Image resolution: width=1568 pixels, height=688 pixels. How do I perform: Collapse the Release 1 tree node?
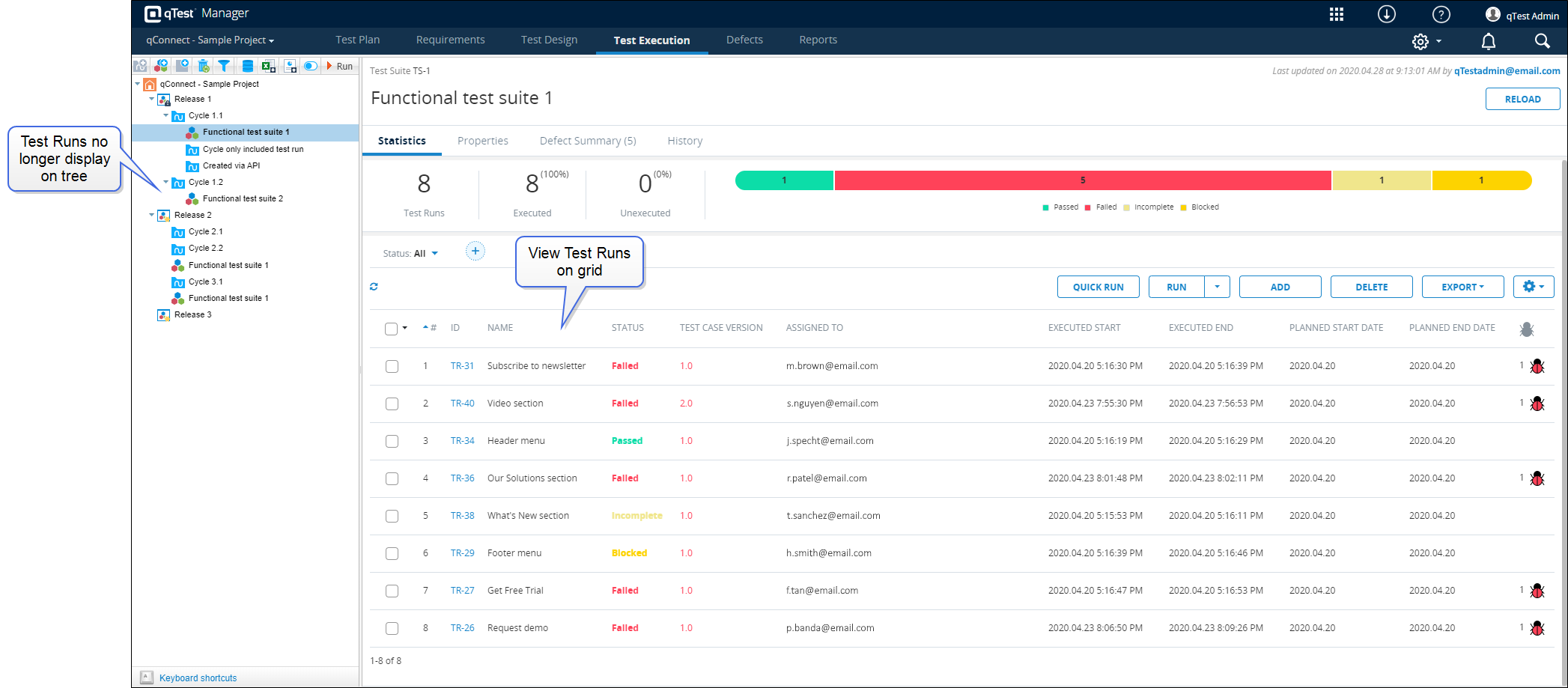point(152,99)
